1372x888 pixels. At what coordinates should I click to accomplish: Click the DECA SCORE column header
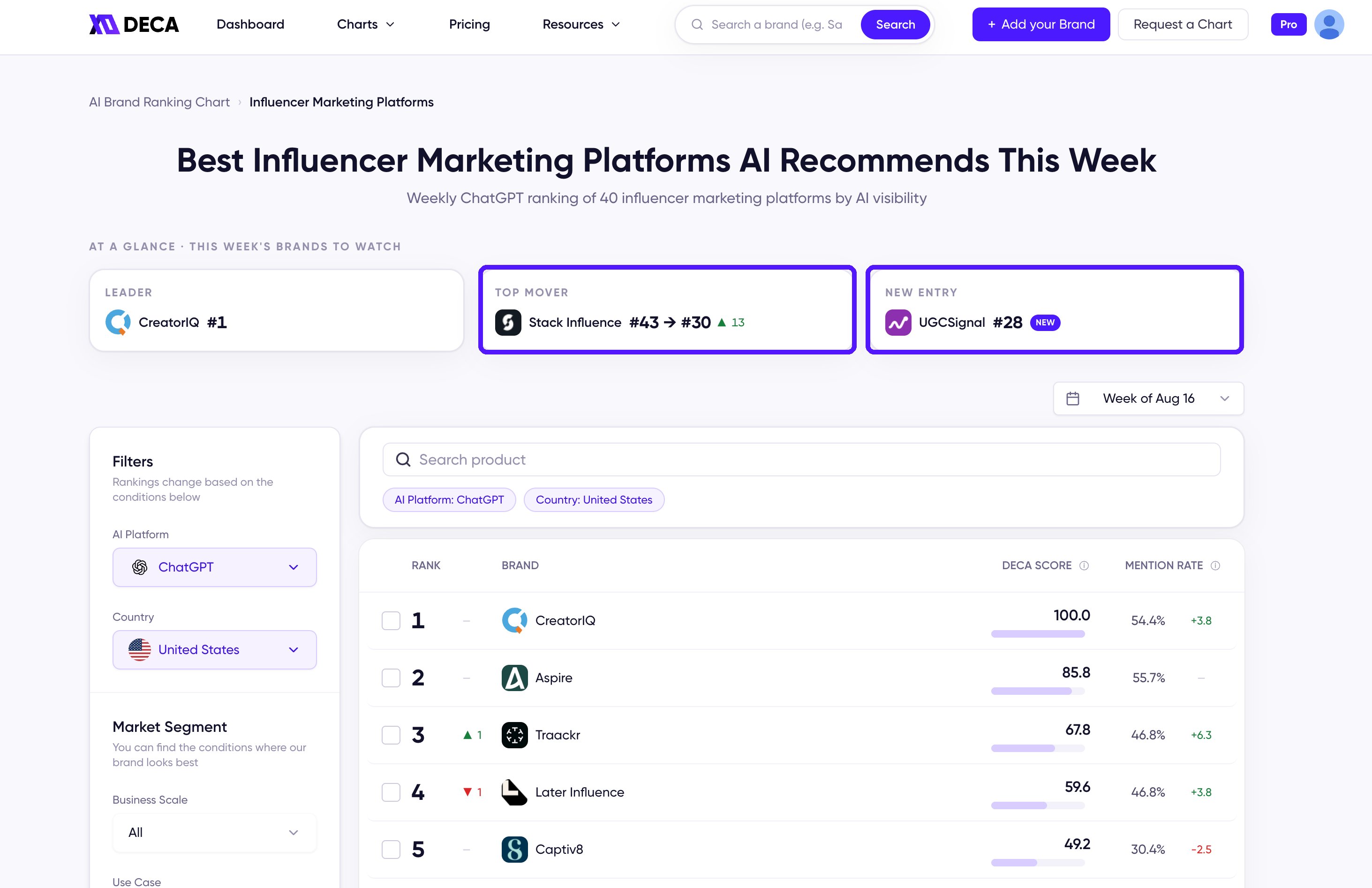click(x=1036, y=565)
